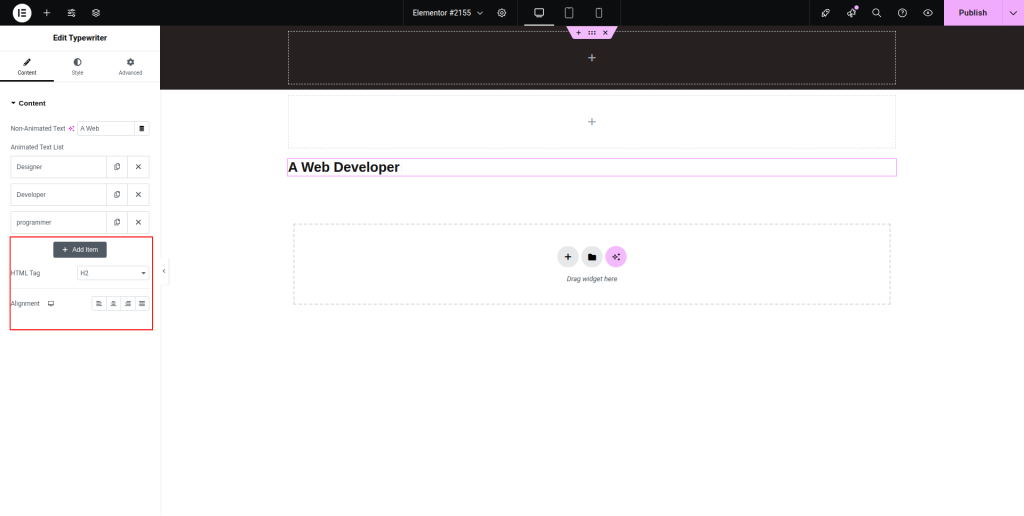
Task: Switch to the Advanced tab
Action: [130, 67]
